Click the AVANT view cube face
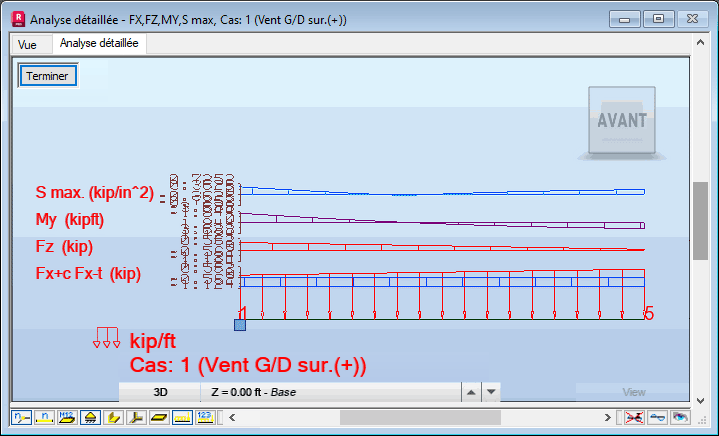Viewport: 719px width, 436px height. pos(622,120)
